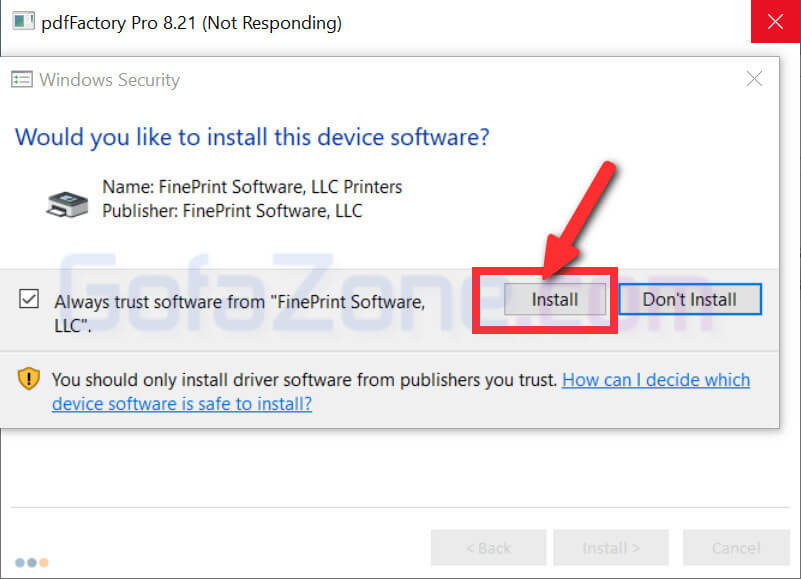The width and height of the screenshot is (801, 579).
Task: Toggle the always trust FinePrint Software checkbox
Action: (30, 299)
